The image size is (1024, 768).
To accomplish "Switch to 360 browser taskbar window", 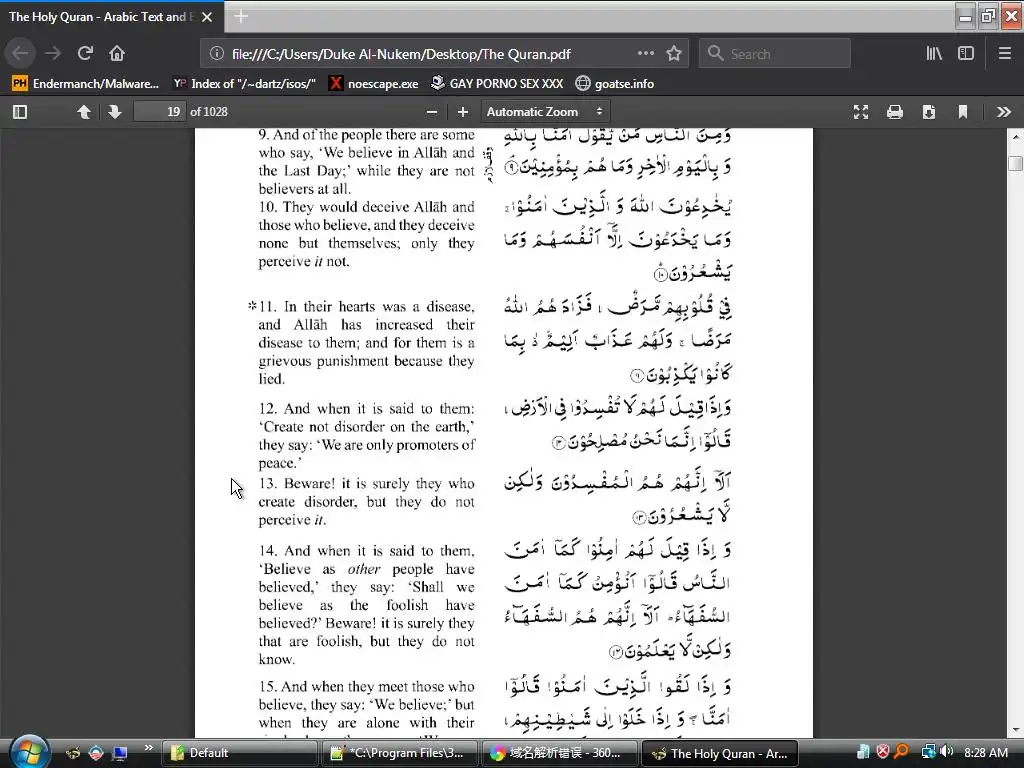I will point(559,753).
